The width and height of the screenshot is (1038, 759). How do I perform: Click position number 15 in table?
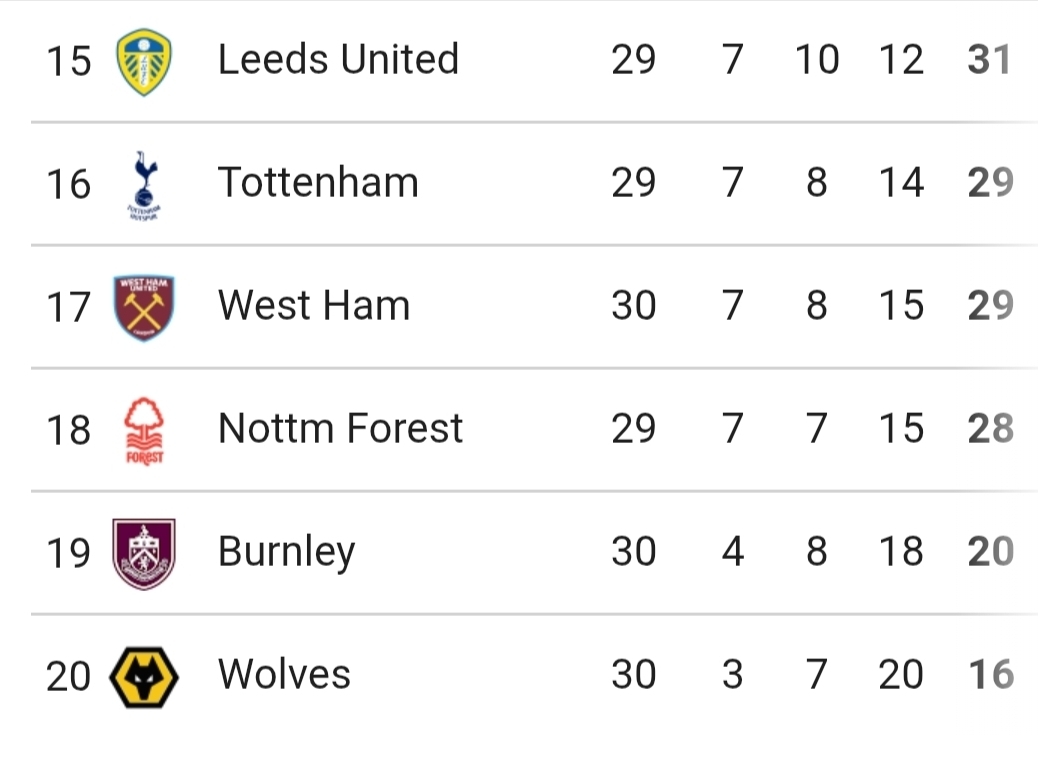point(68,61)
